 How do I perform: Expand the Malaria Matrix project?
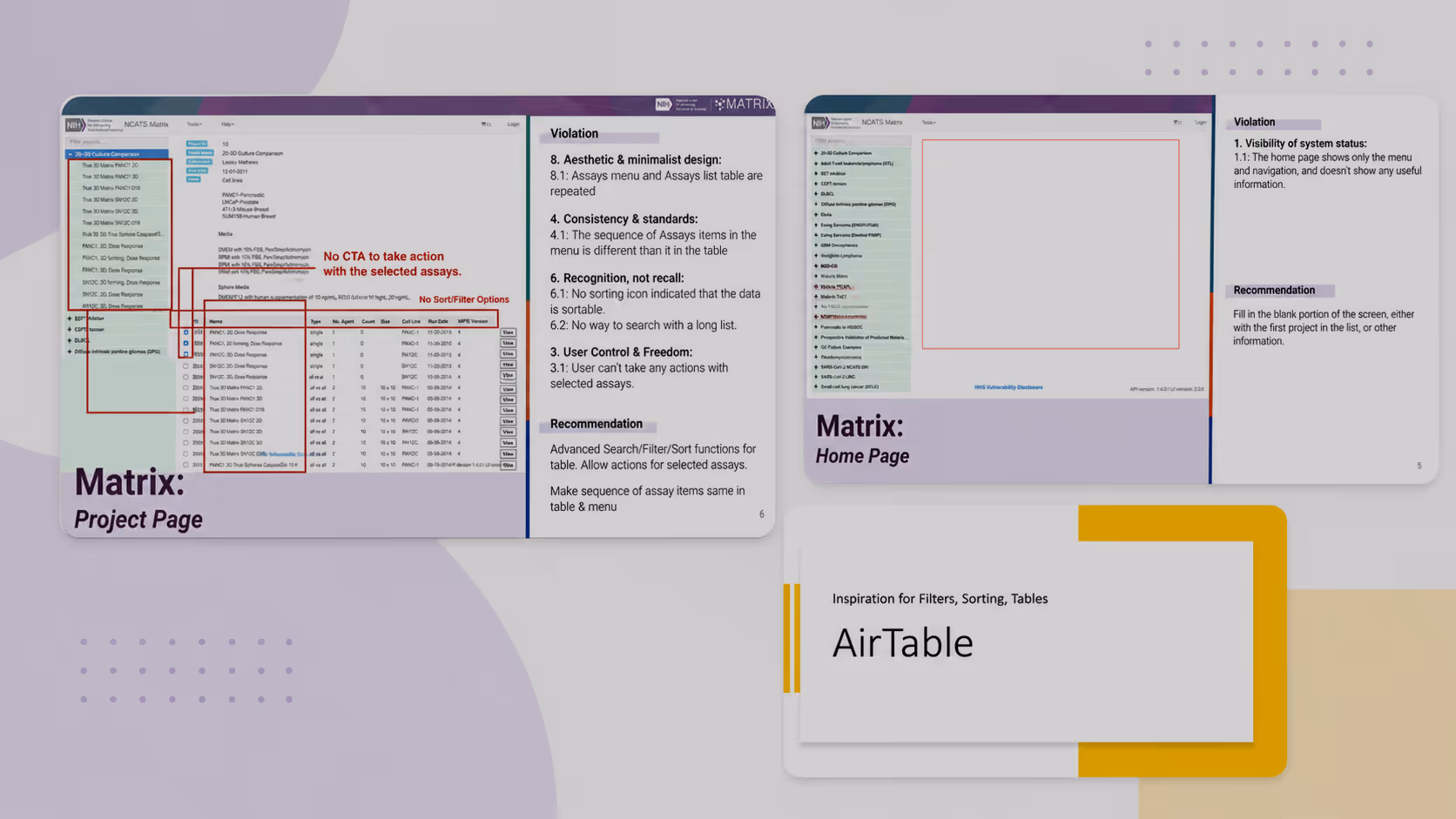point(816,276)
